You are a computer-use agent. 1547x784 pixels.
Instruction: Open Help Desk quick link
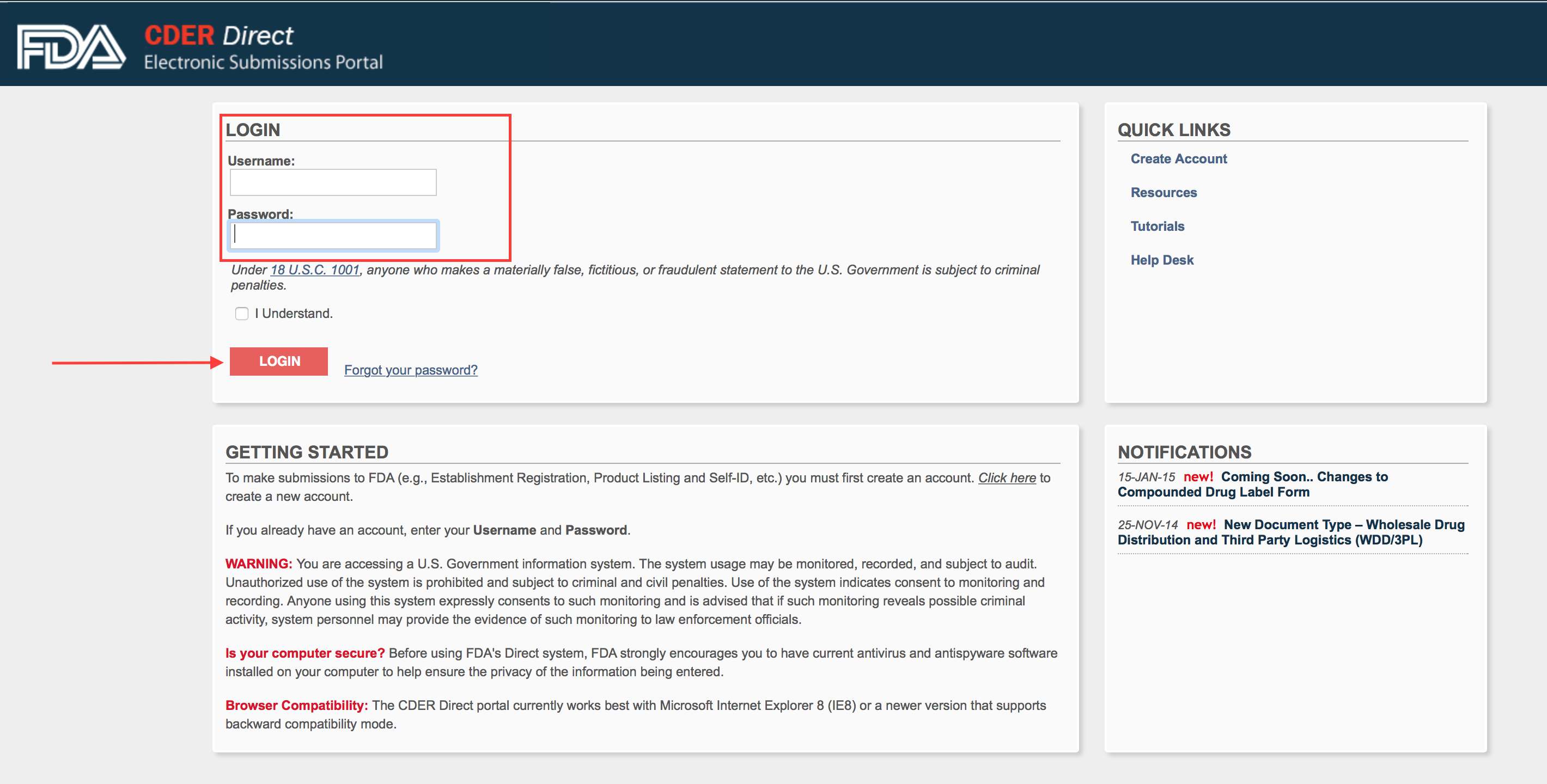1161,260
